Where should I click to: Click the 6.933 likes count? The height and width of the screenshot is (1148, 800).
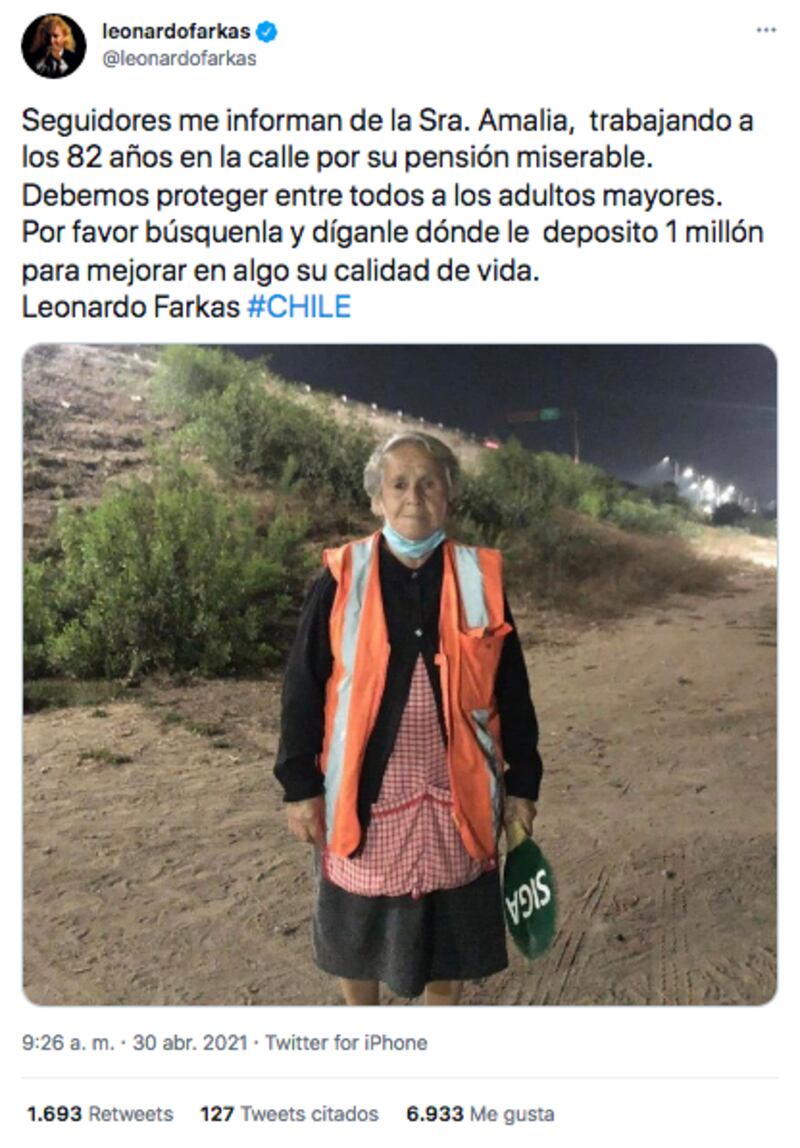click(435, 1114)
